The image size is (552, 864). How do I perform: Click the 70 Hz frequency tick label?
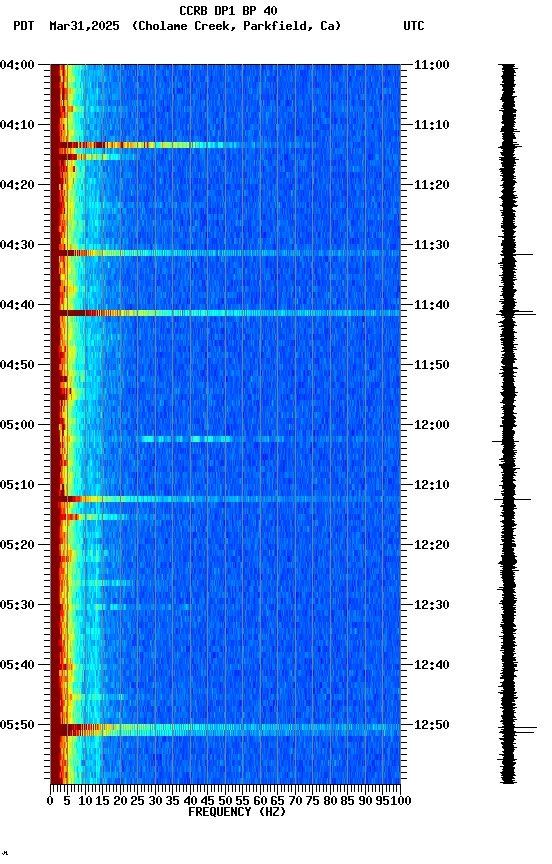pyautogui.click(x=295, y=802)
